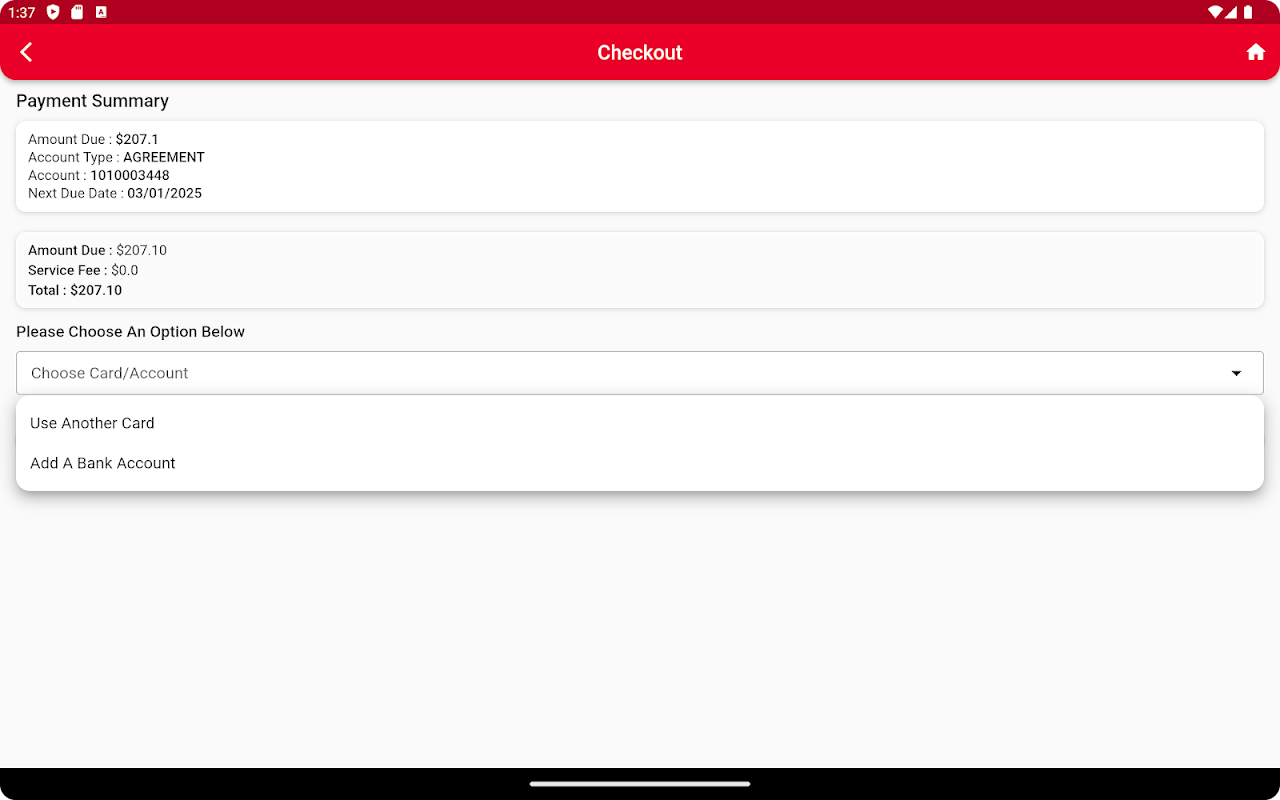
Task: Tap the status bar clock 1:37
Action: coord(22,13)
